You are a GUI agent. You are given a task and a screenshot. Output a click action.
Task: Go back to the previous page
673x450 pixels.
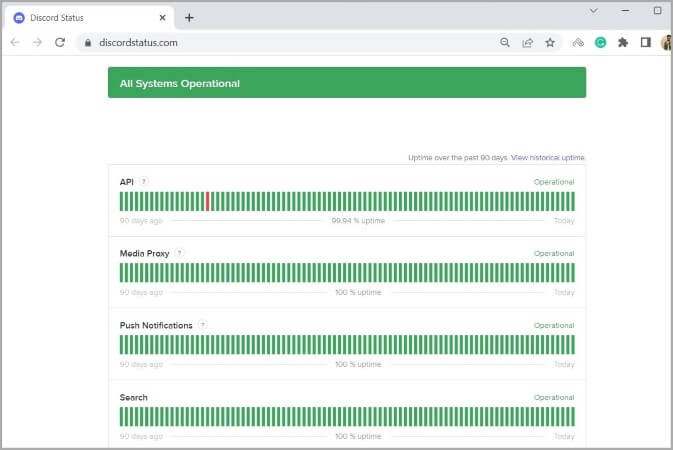pos(15,42)
